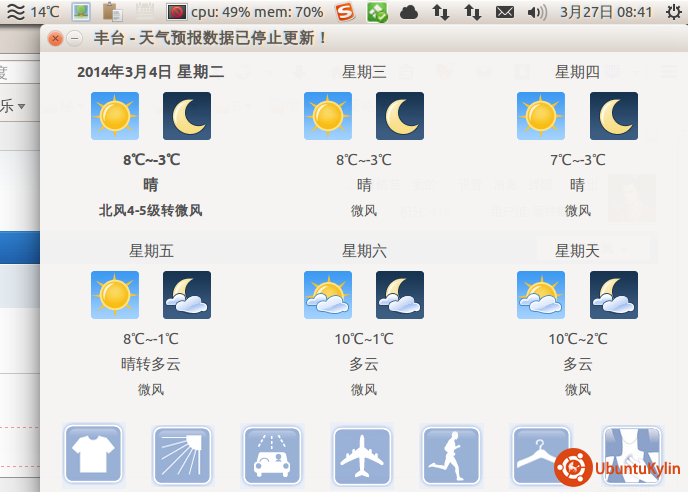Open the Sogou input method icon
Viewport: 688px width, 492px height.
point(344,12)
